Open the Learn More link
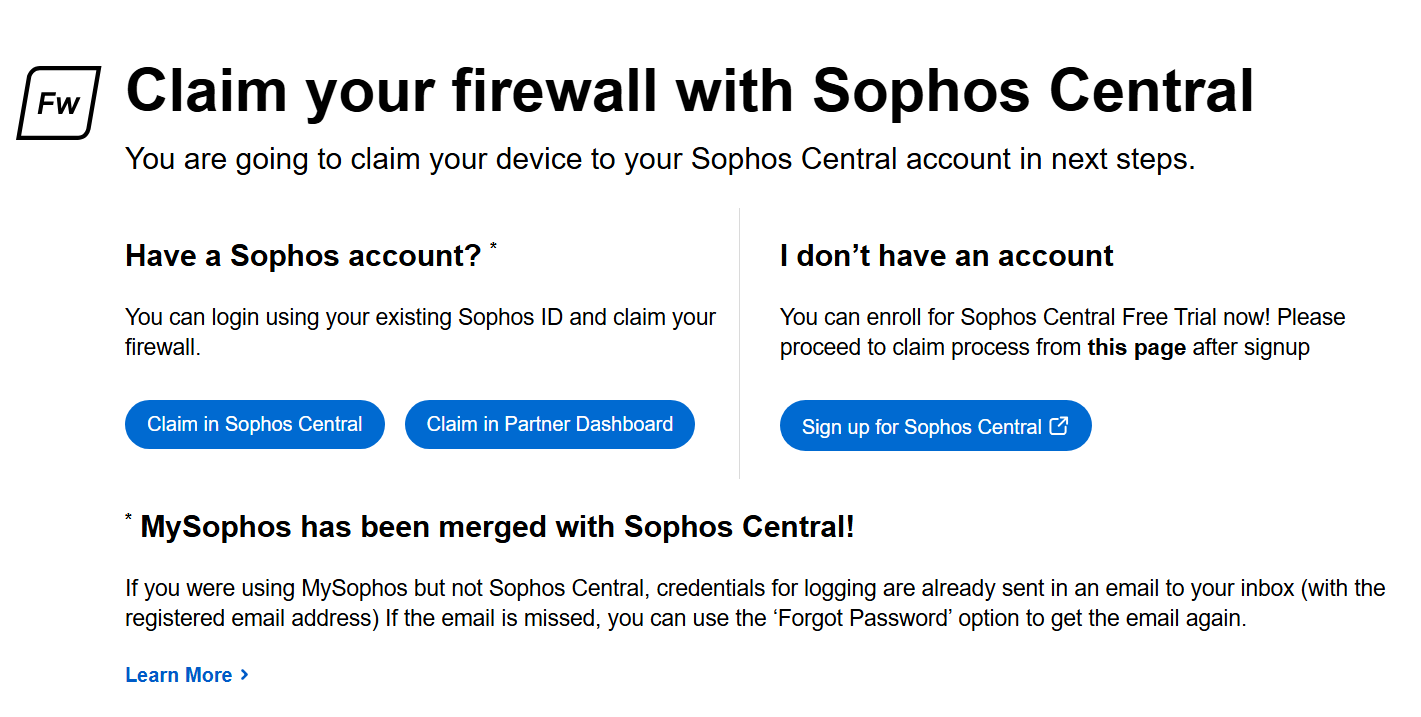 tap(179, 675)
